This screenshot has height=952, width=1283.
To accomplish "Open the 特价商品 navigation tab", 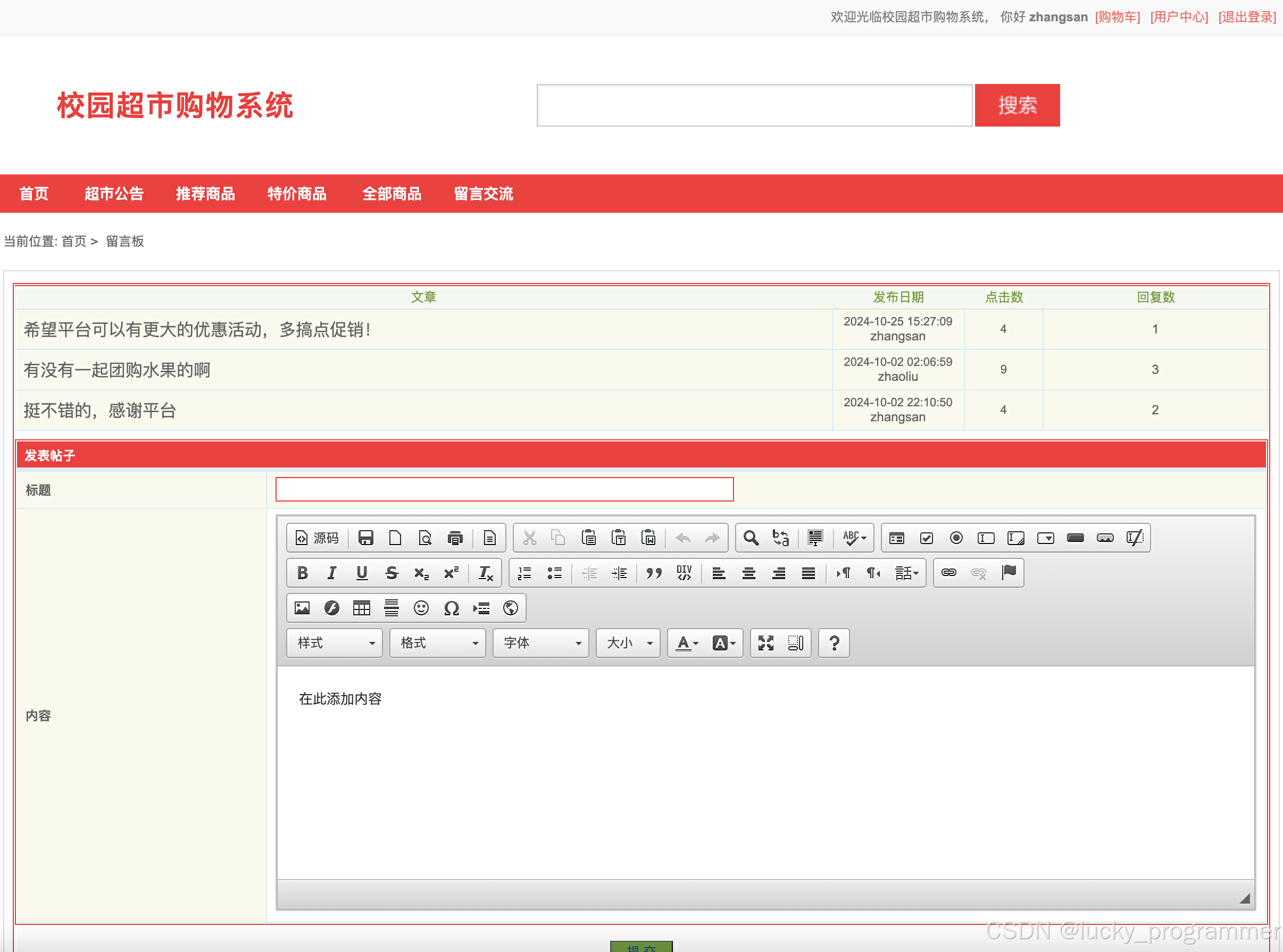I will pos(297,194).
